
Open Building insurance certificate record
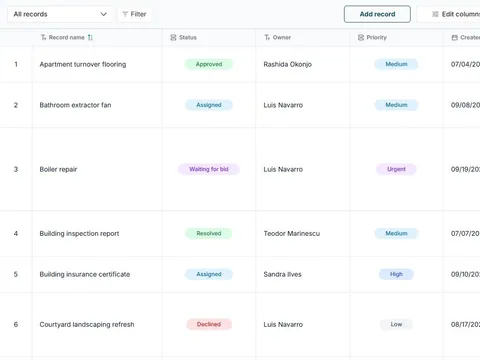tap(85, 274)
